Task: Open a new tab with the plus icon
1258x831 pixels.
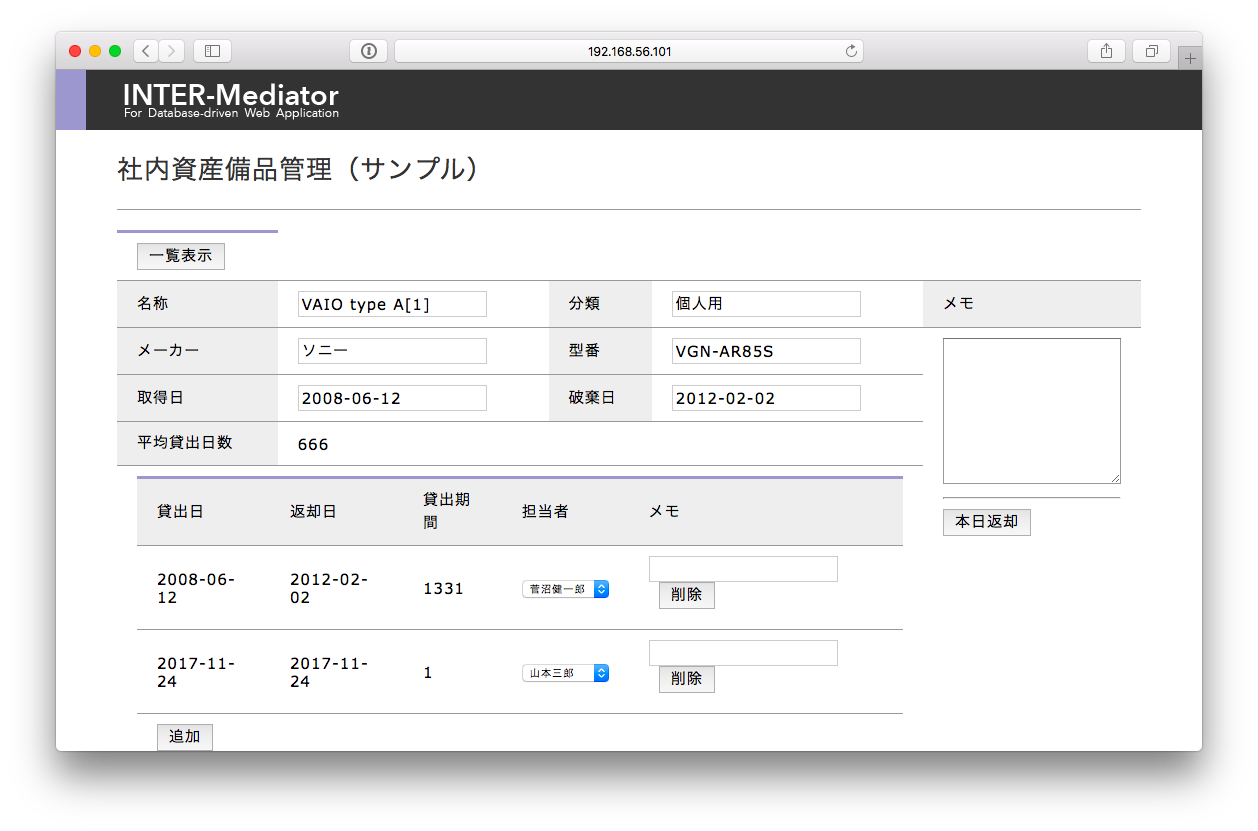Action: [x=1190, y=57]
